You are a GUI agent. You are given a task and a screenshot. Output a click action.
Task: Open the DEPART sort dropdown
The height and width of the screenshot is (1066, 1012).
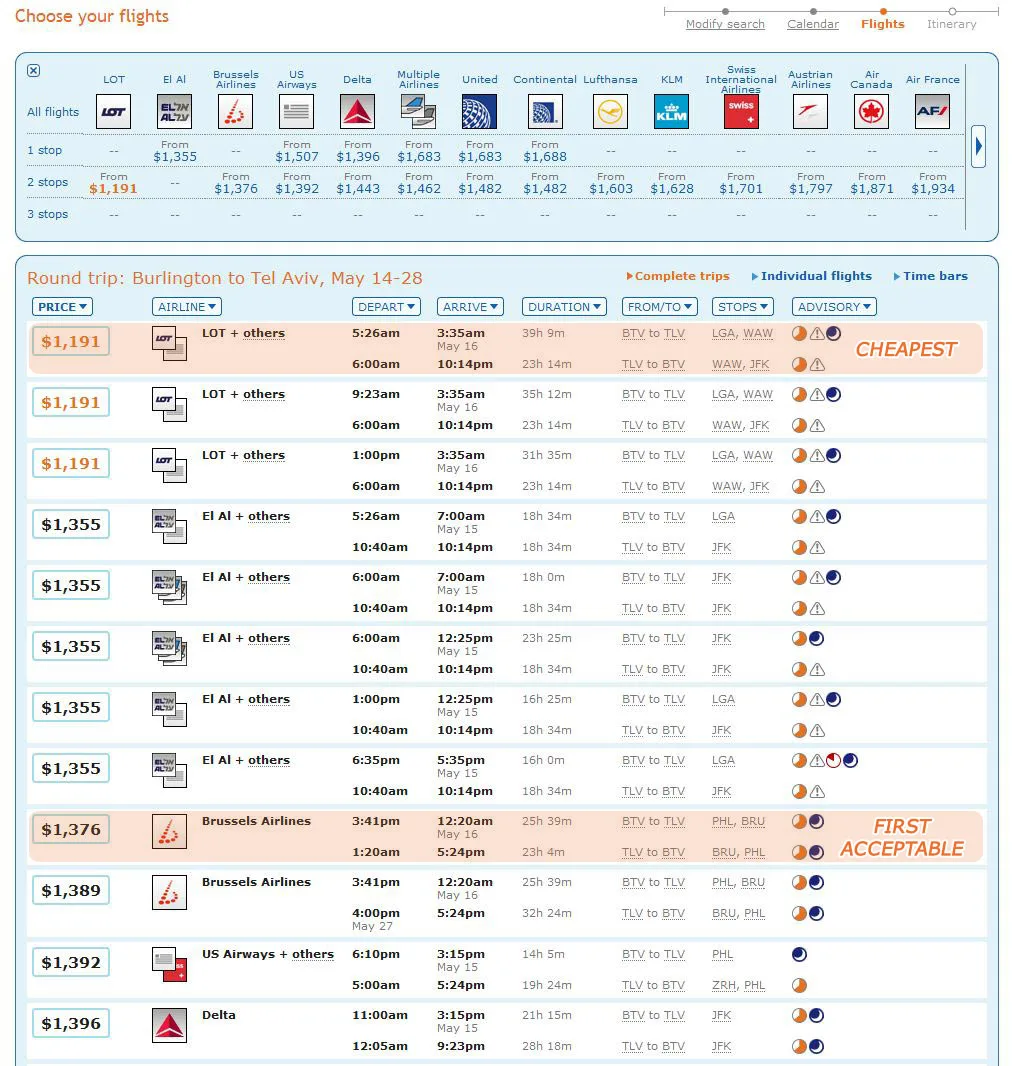click(386, 307)
